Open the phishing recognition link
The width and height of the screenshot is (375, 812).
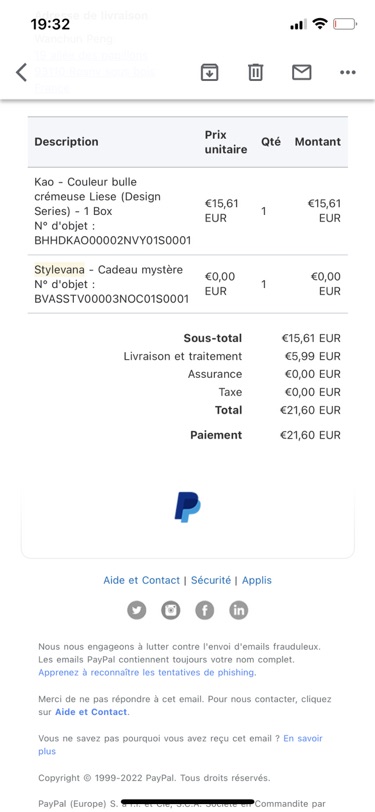147,672
